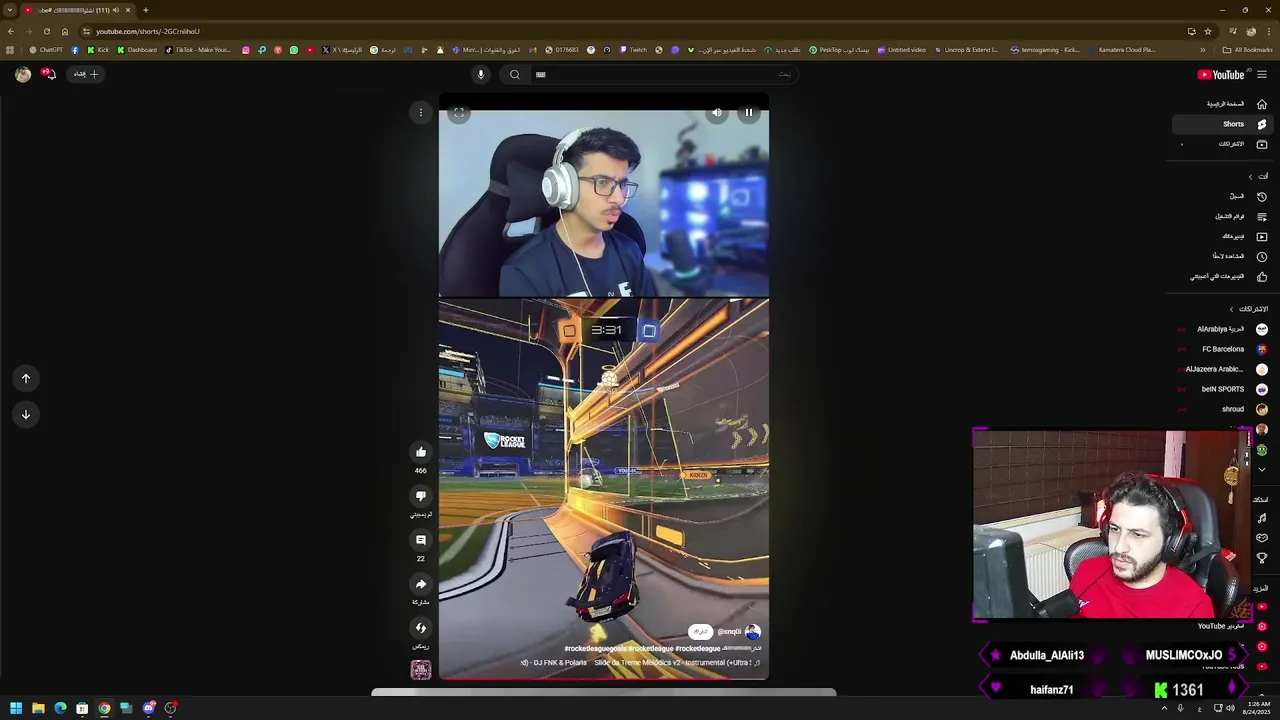Toggle the hamburger guide menu
This screenshot has height=720, width=1280.
(1262, 74)
